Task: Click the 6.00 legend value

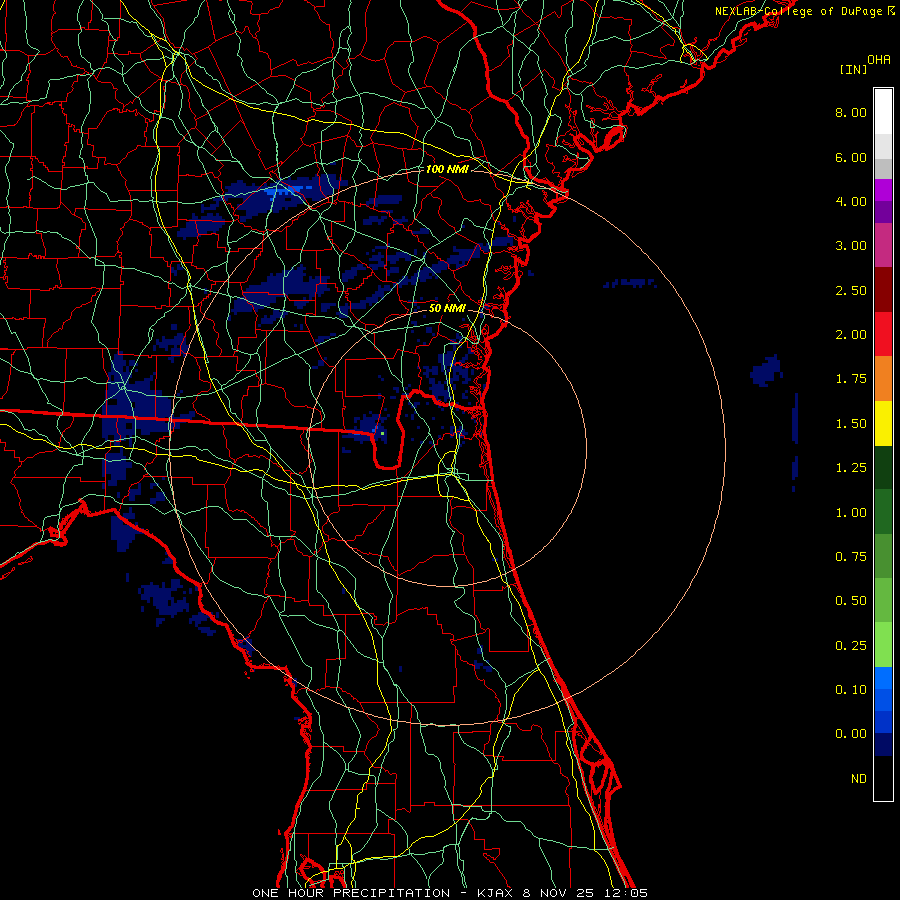Action: click(x=851, y=157)
